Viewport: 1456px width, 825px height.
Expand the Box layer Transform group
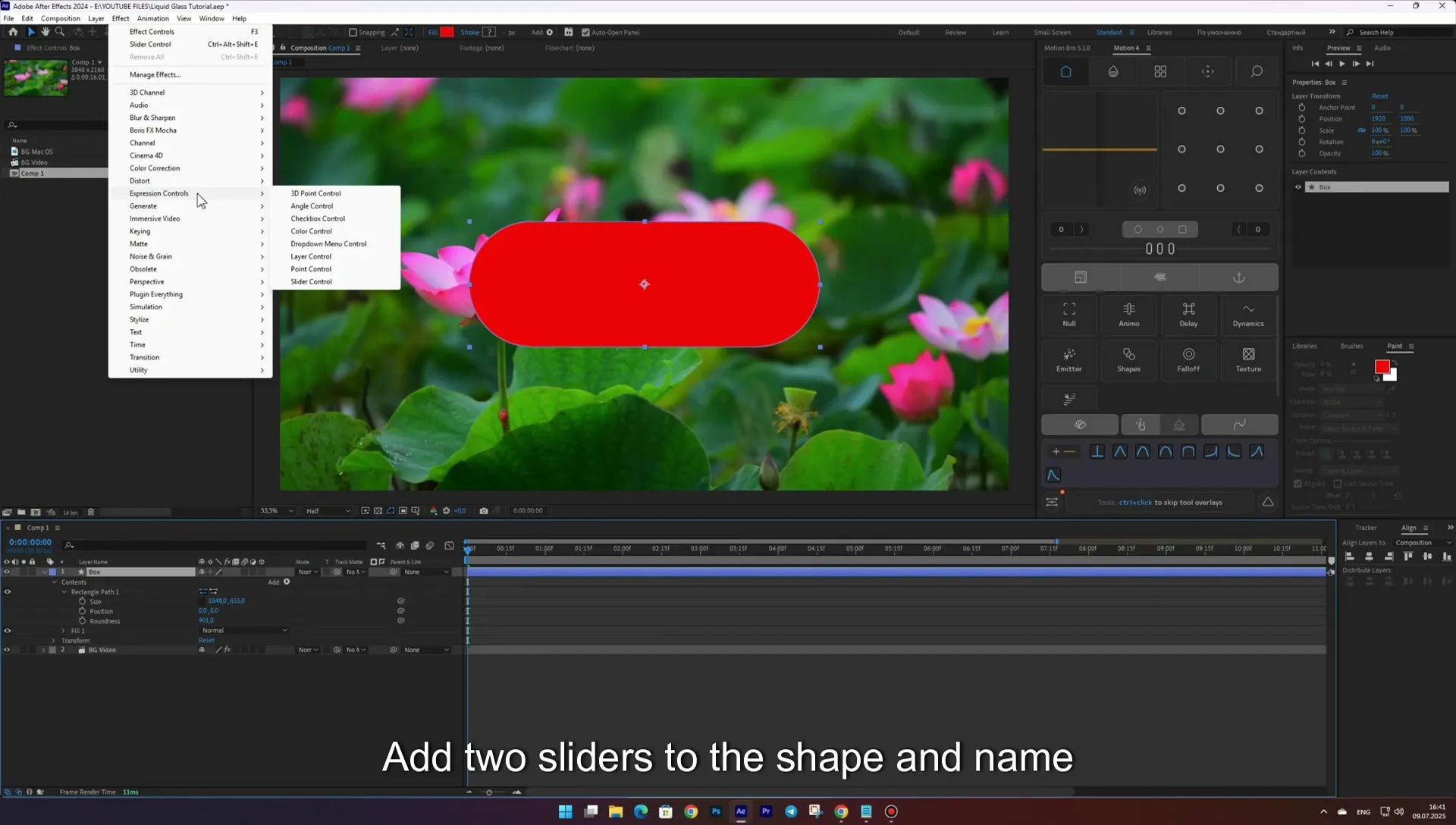[54, 641]
